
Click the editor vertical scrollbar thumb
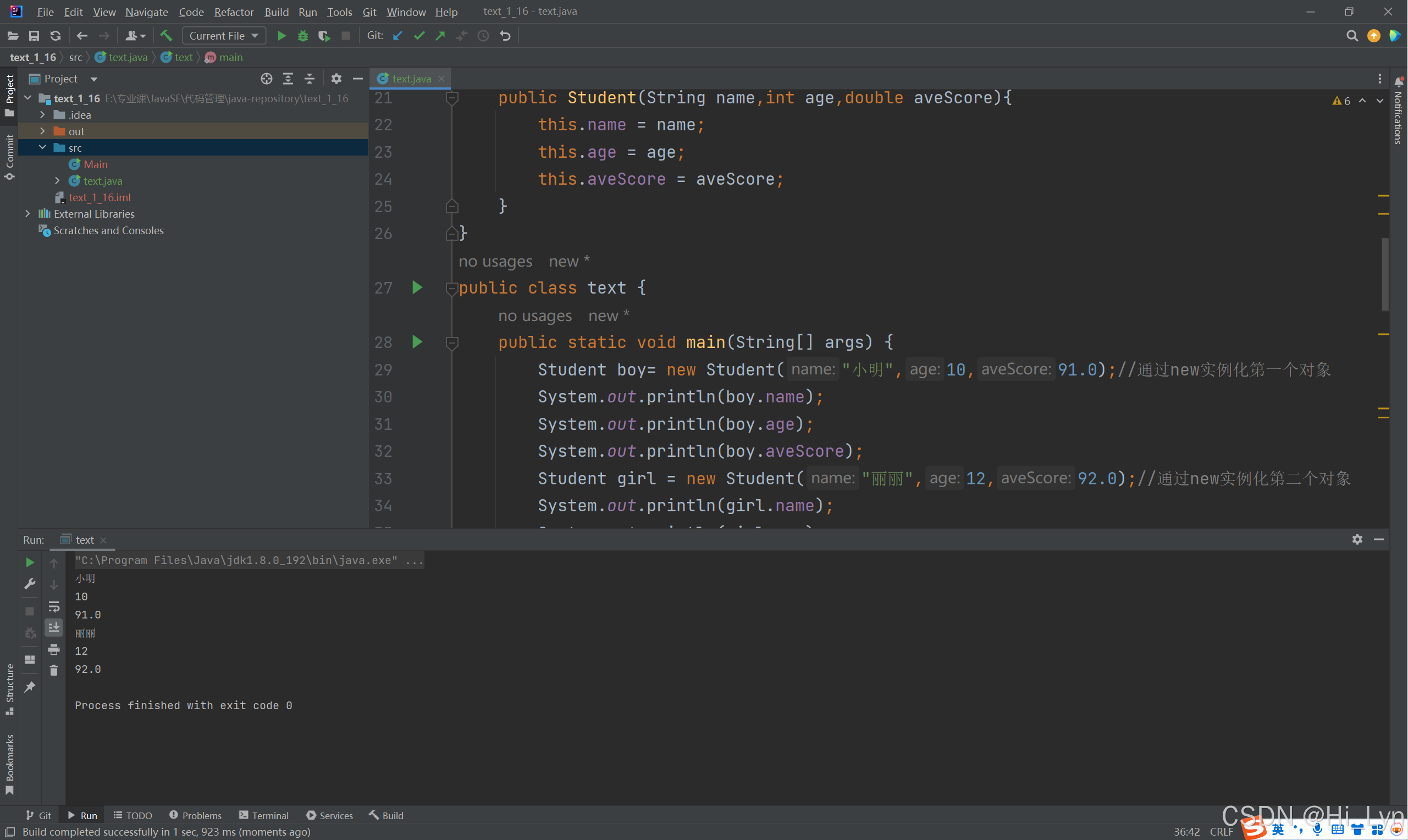click(x=1385, y=274)
